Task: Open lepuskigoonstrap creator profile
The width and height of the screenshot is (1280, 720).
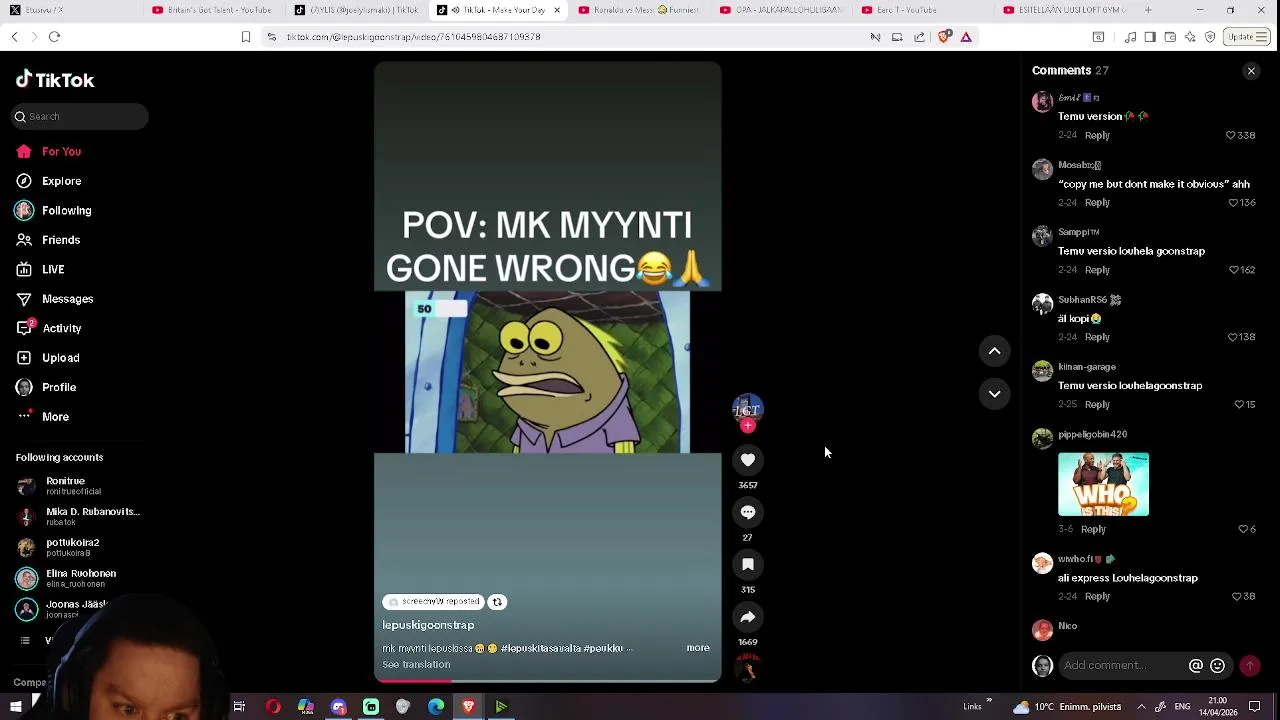Action: (x=428, y=625)
